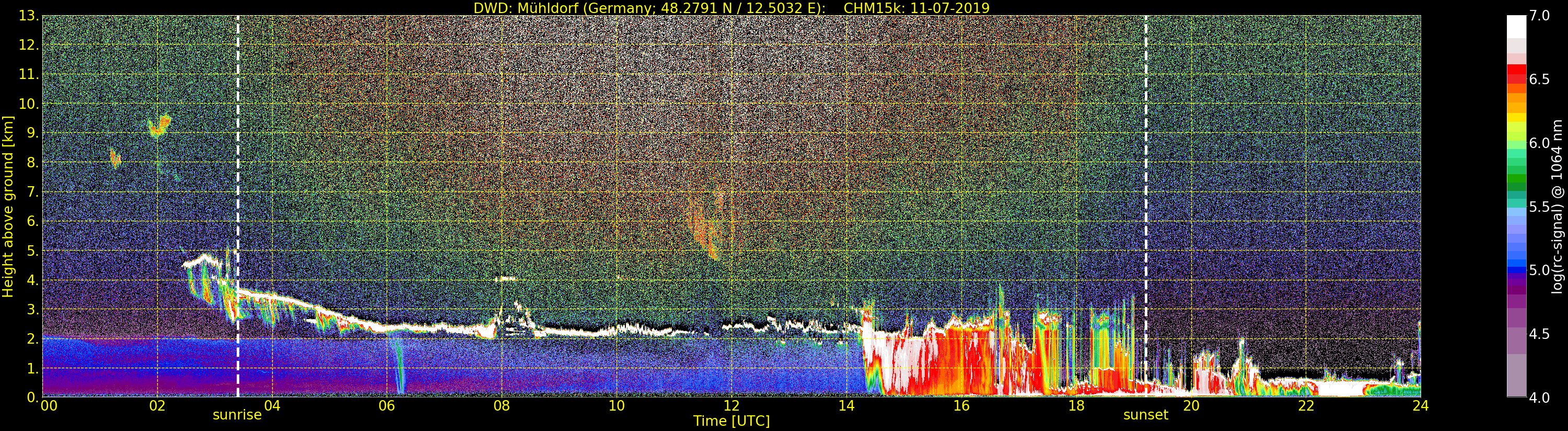Click the time axis tick '14'
Screen dimensions: 1568x431
(846, 406)
